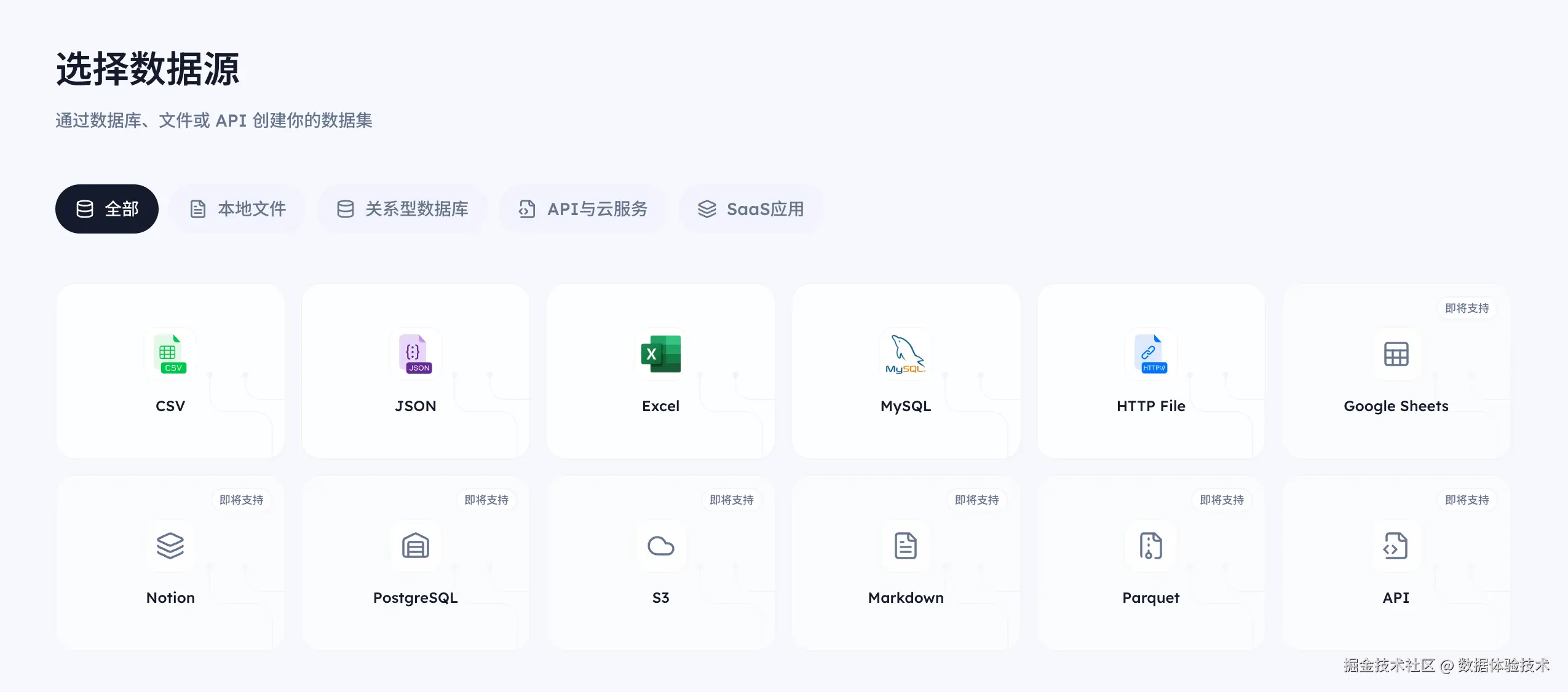
Task: Choose the JSON data source label
Action: [416, 406]
